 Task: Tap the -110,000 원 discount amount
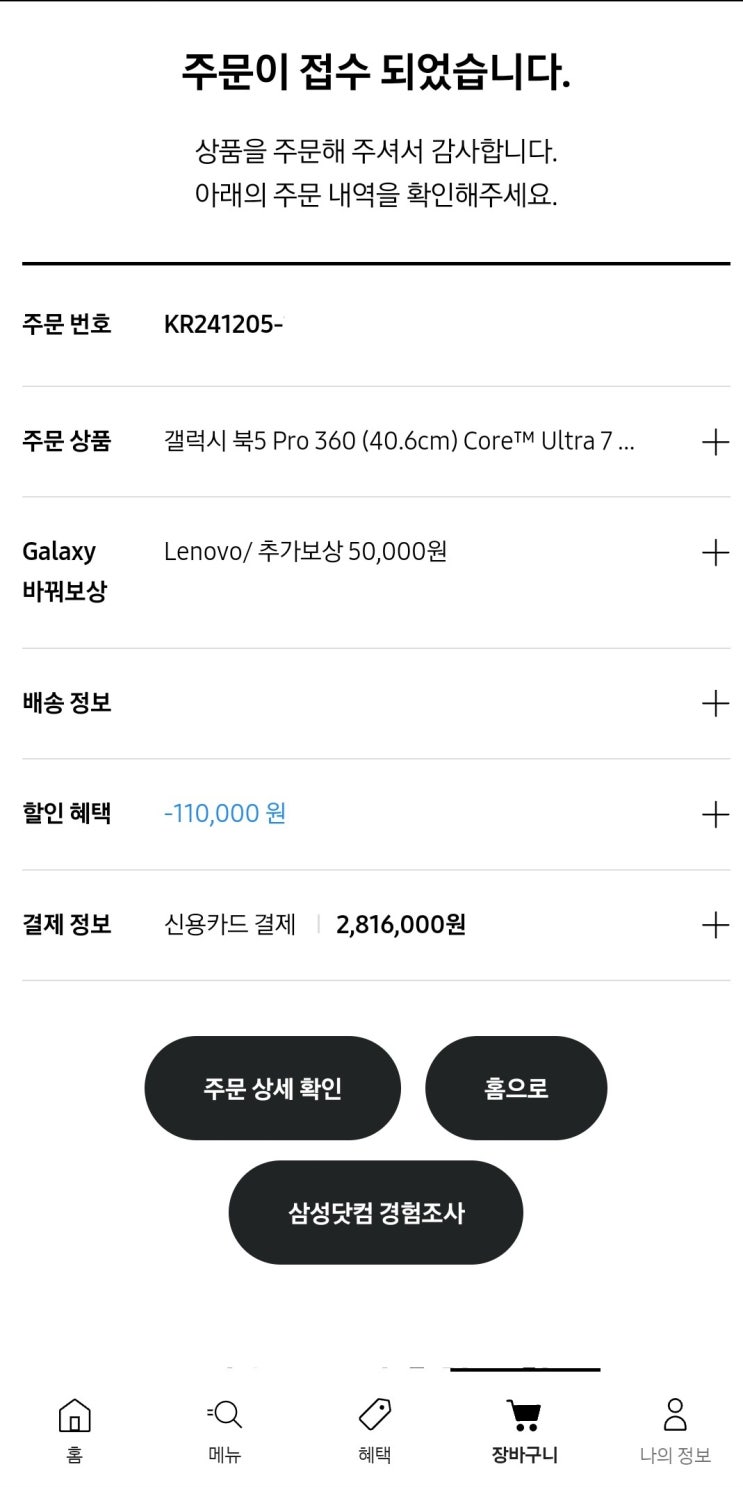tap(225, 813)
